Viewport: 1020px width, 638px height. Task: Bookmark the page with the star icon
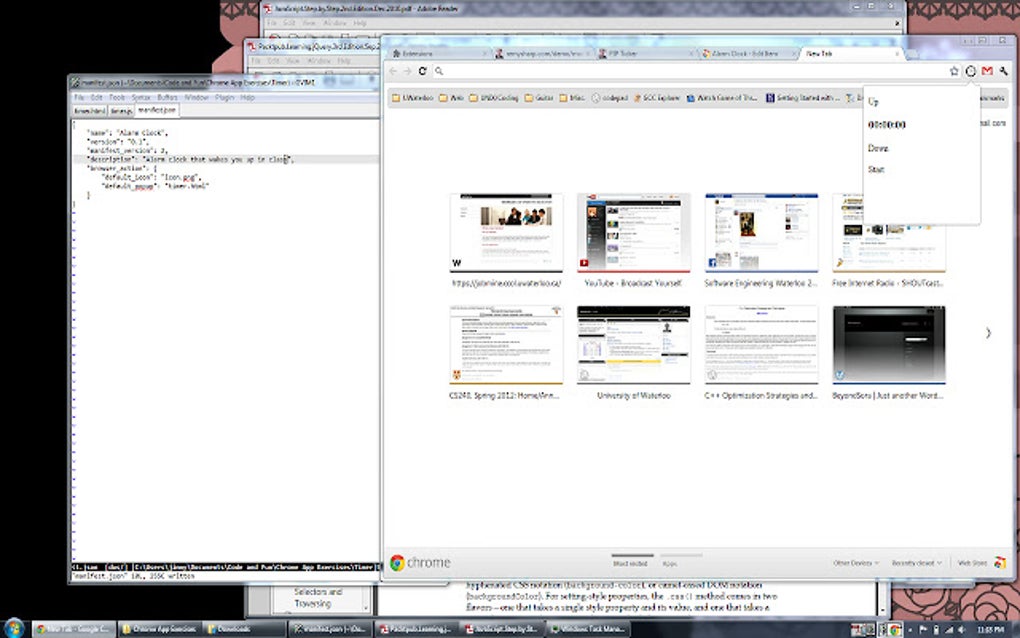pyautogui.click(x=956, y=71)
